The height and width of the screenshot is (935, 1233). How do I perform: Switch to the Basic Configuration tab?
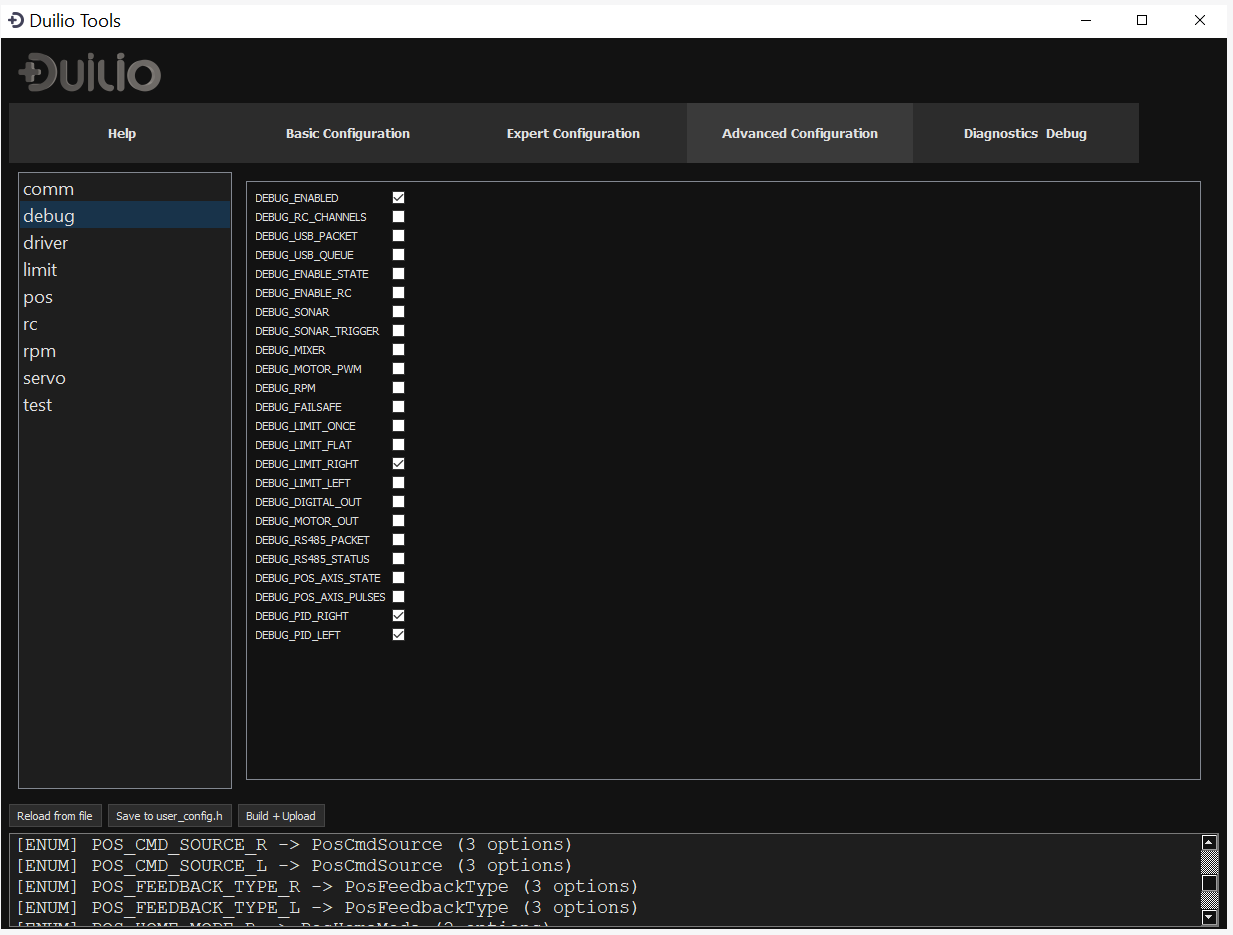tap(347, 132)
